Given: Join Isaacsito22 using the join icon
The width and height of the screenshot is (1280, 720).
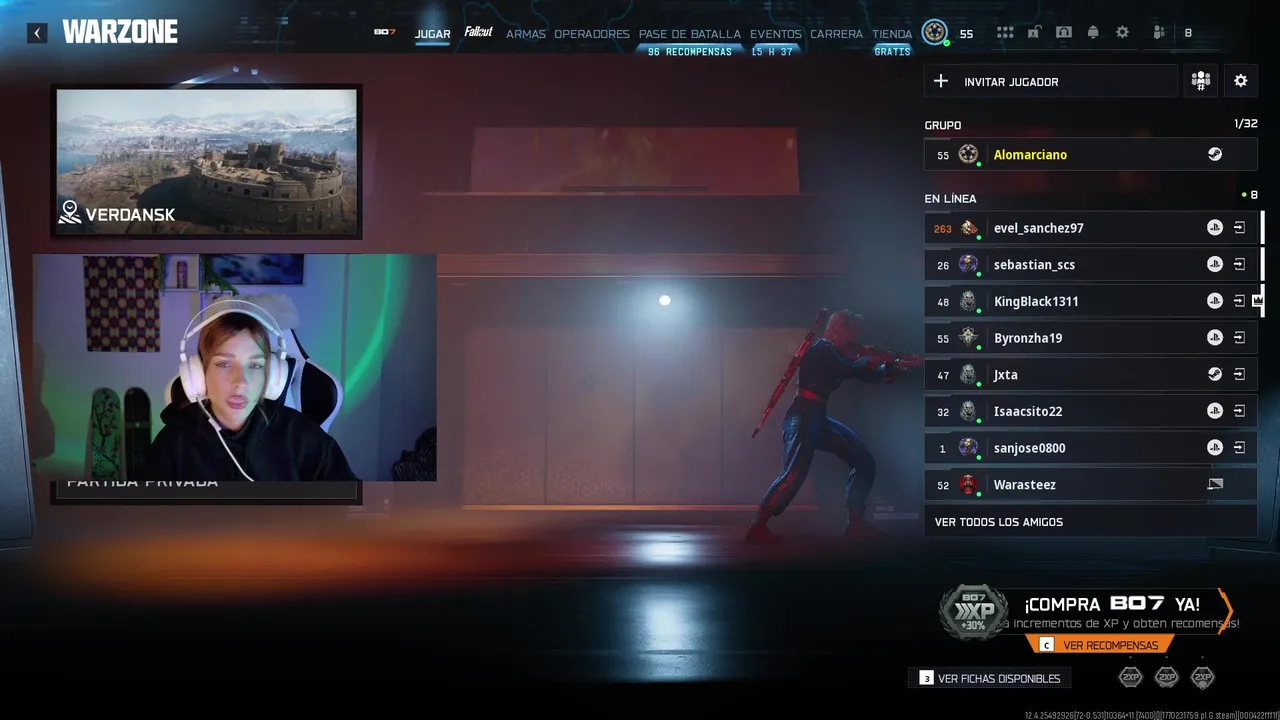Looking at the screenshot, I should point(1239,411).
